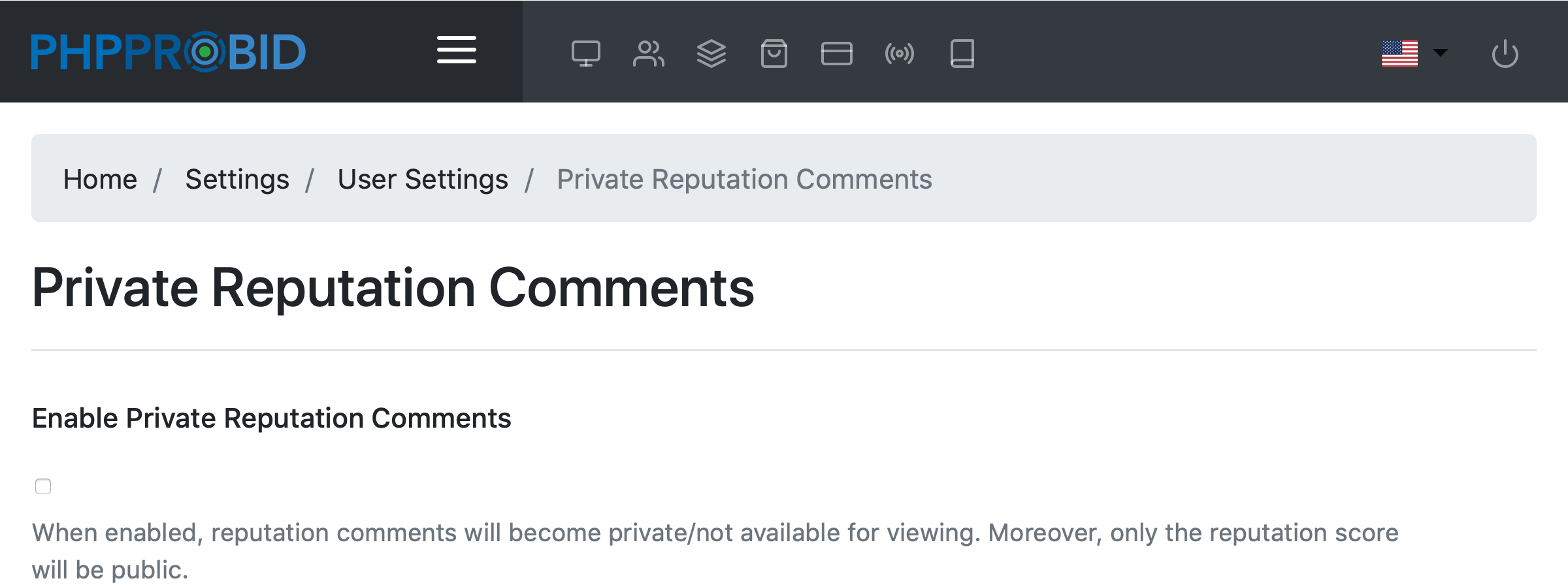Go to Home in the breadcrumb
The image size is (1568, 585).
(x=100, y=179)
